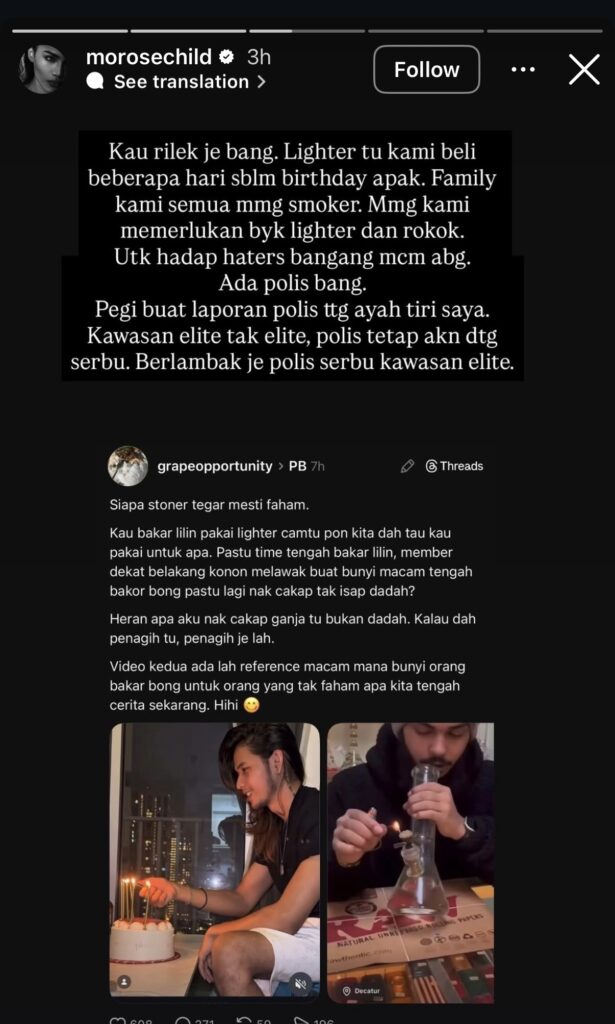Open morosechild's profile picture
The image size is (615, 1024).
pyautogui.click(x=42, y=69)
